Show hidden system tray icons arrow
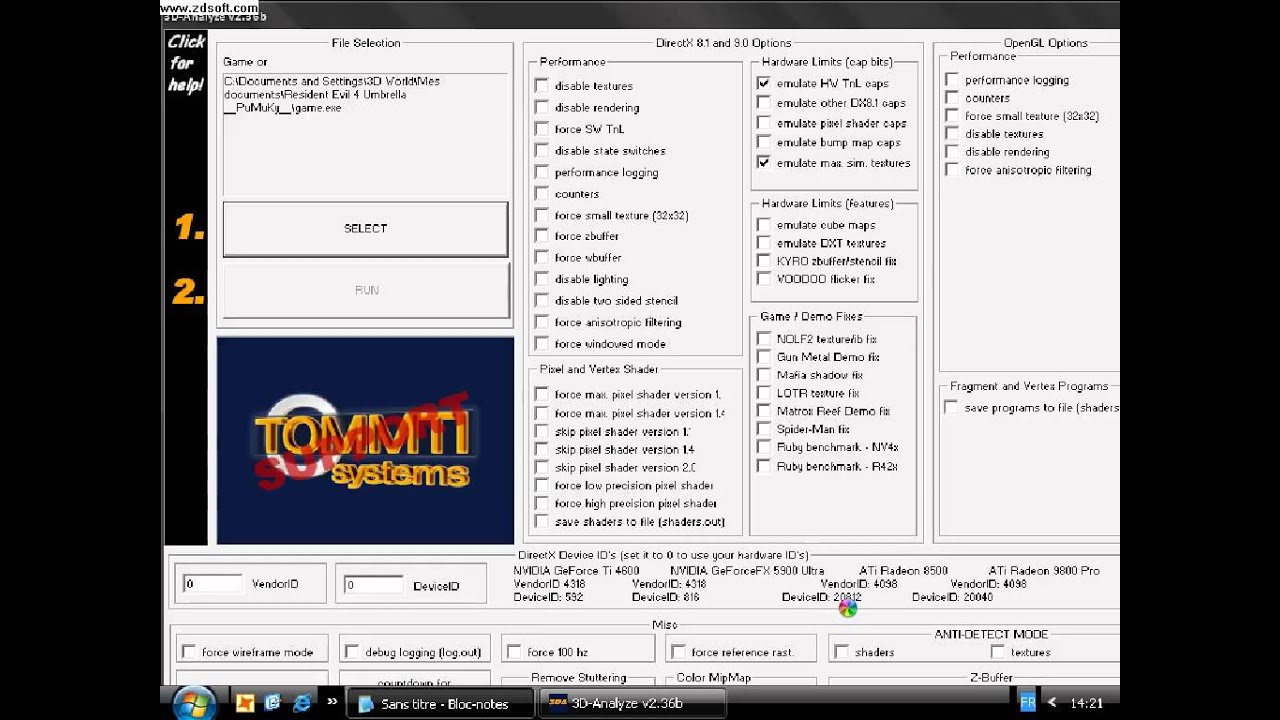Screen dimensions: 1280x720 (x=1051, y=703)
